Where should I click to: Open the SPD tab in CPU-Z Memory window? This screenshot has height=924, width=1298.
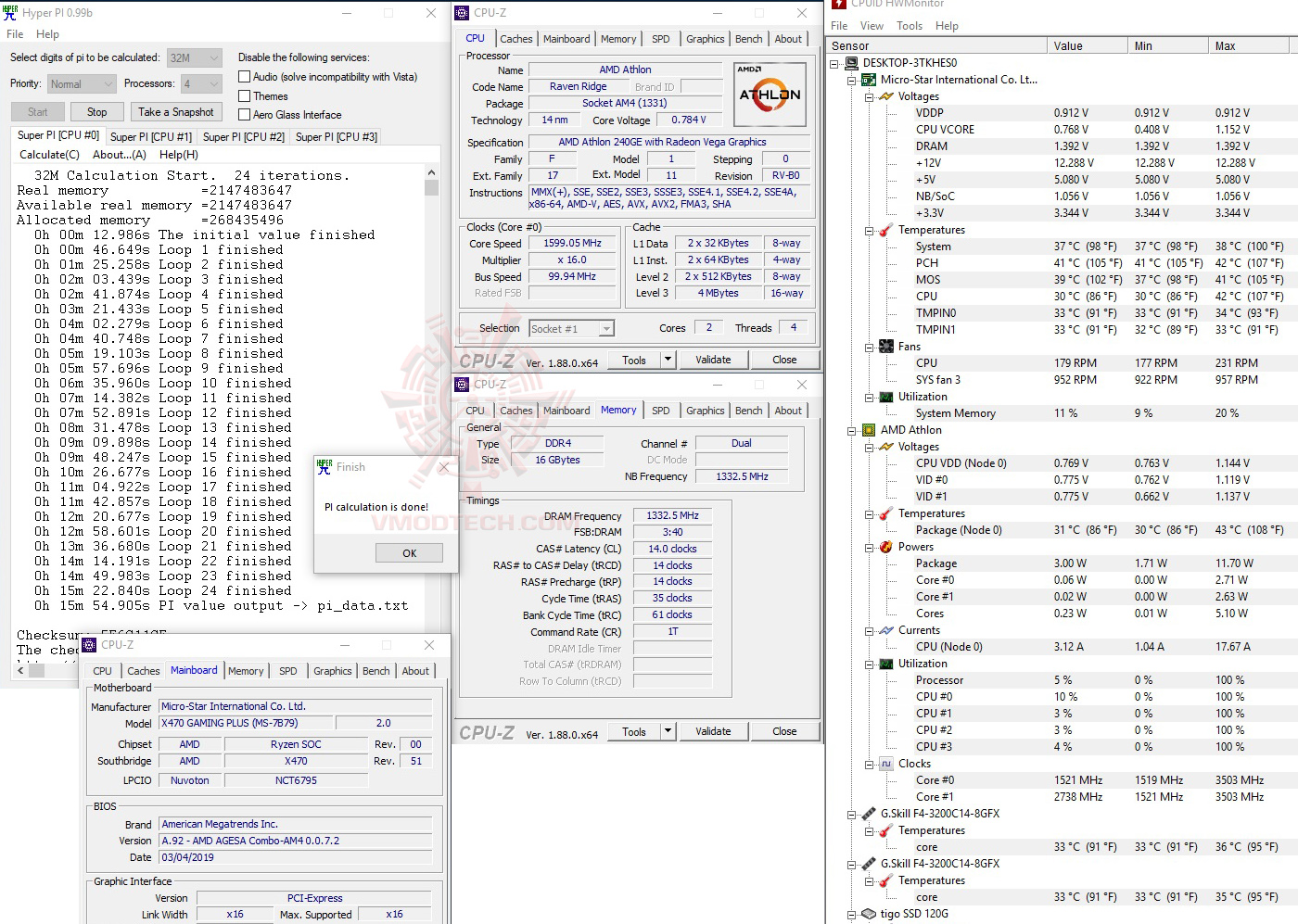[661, 411]
